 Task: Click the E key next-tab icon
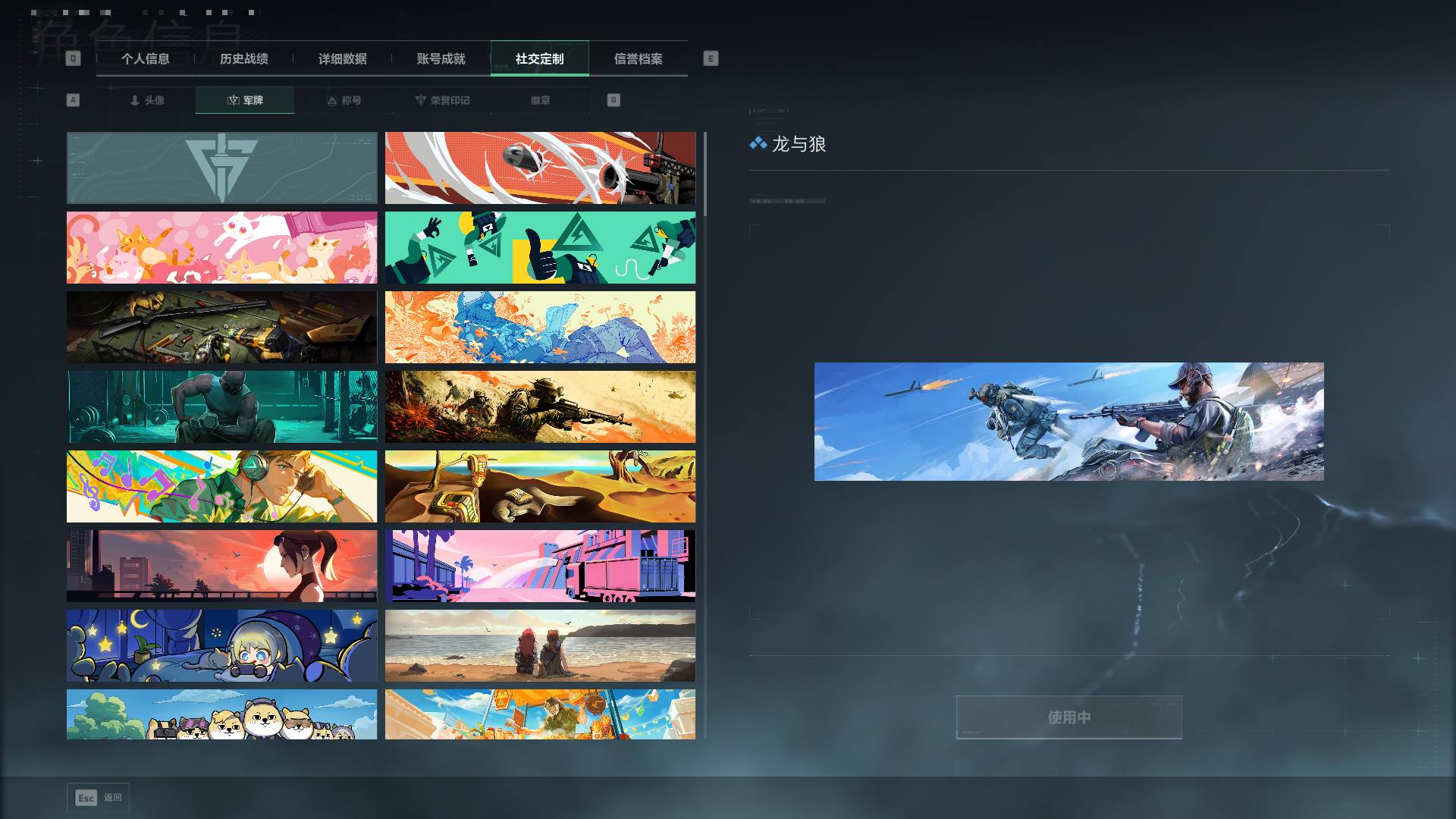coord(711,58)
